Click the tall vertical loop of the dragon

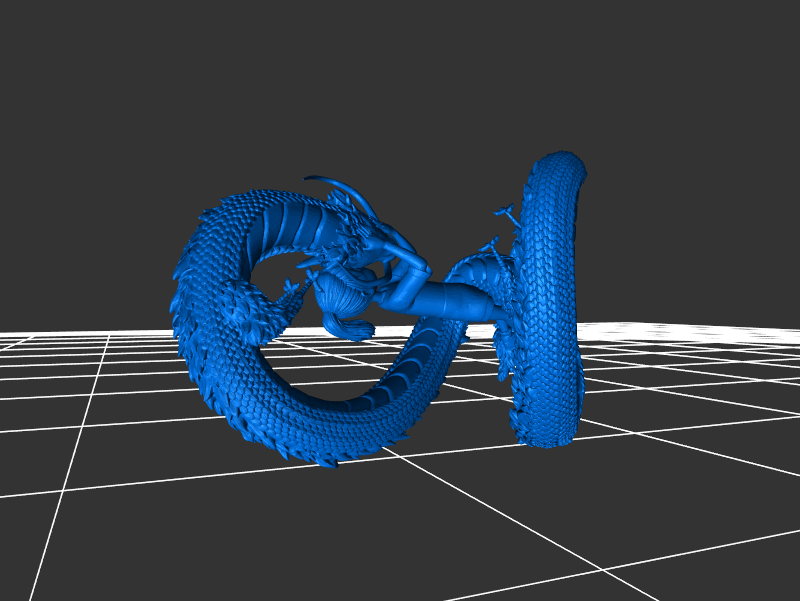[548, 300]
